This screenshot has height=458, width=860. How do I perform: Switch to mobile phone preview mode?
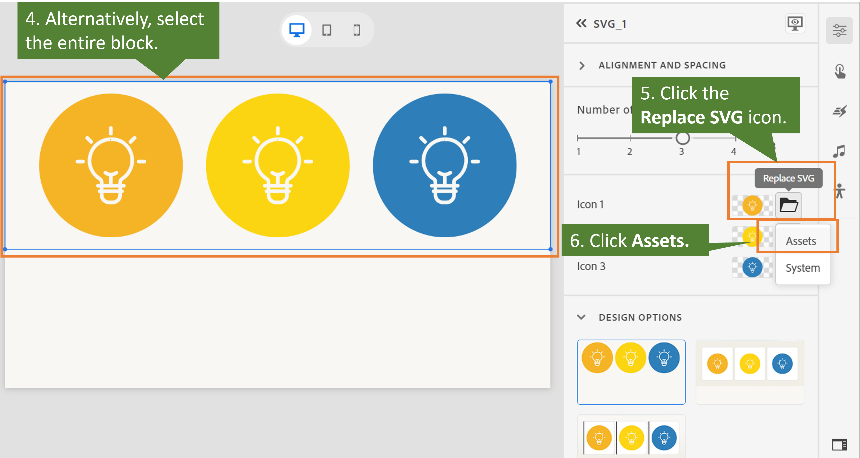357,30
